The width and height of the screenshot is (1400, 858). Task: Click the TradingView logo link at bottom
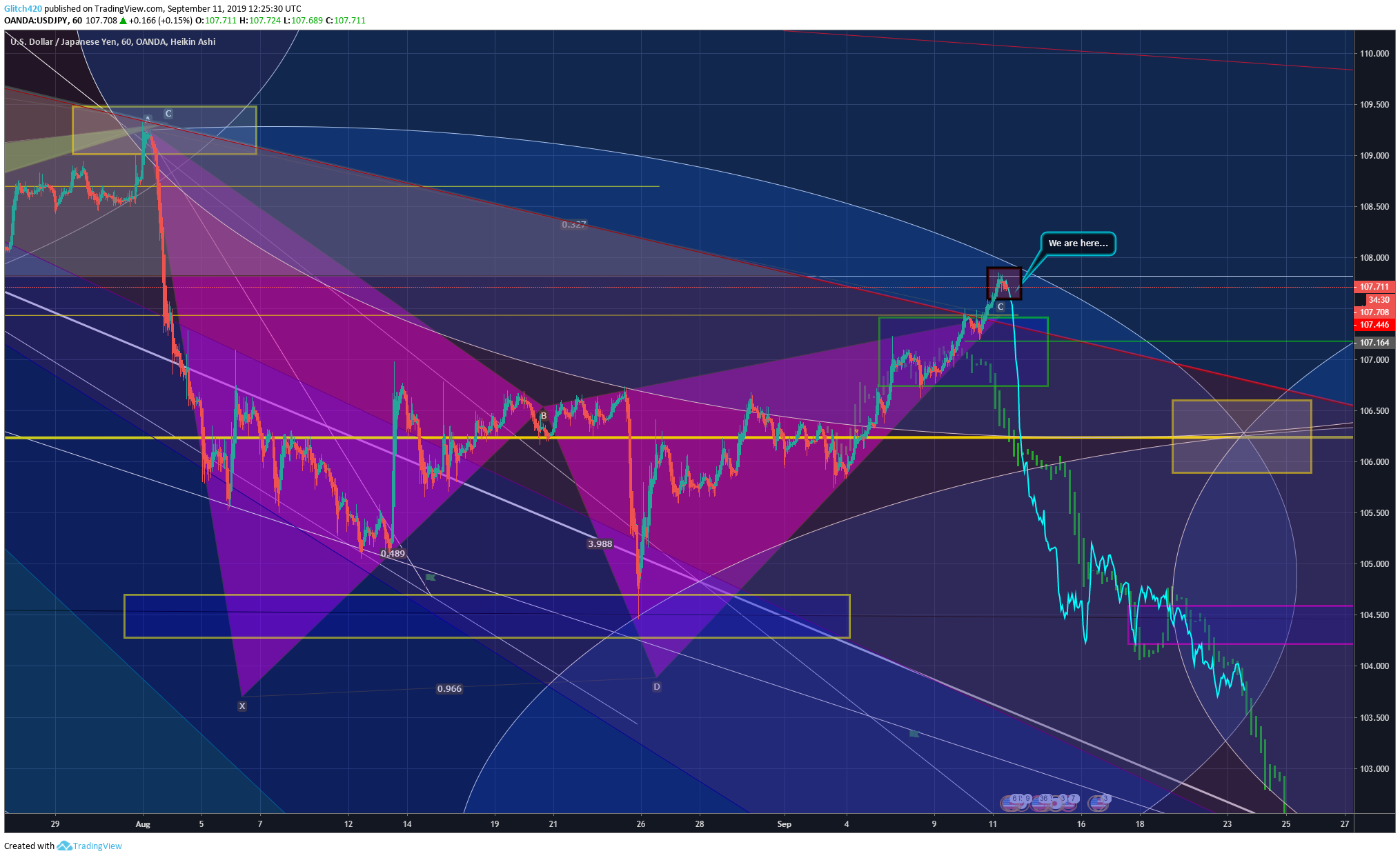point(90,846)
